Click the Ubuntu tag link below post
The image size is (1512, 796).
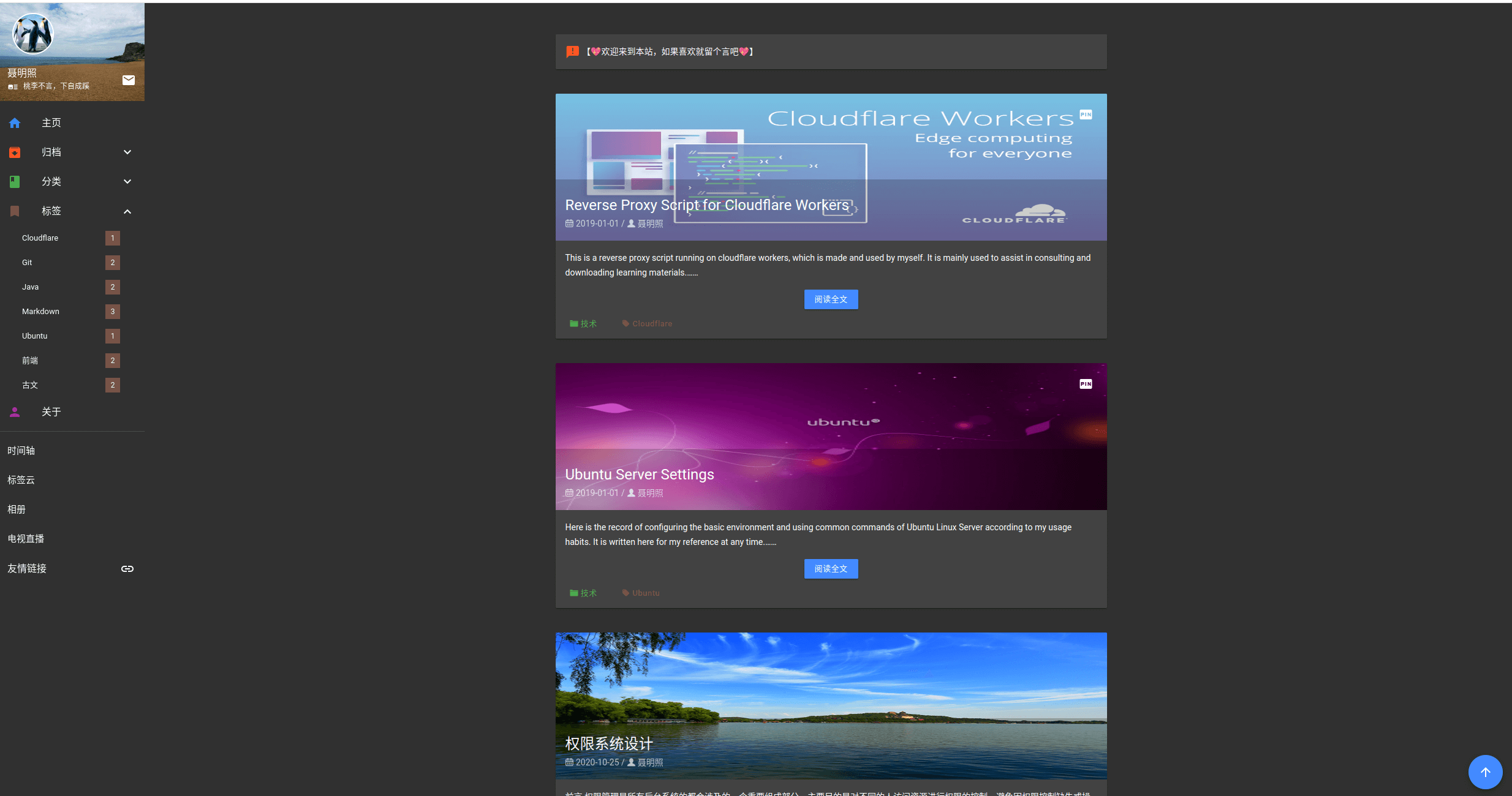click(645, 593)
